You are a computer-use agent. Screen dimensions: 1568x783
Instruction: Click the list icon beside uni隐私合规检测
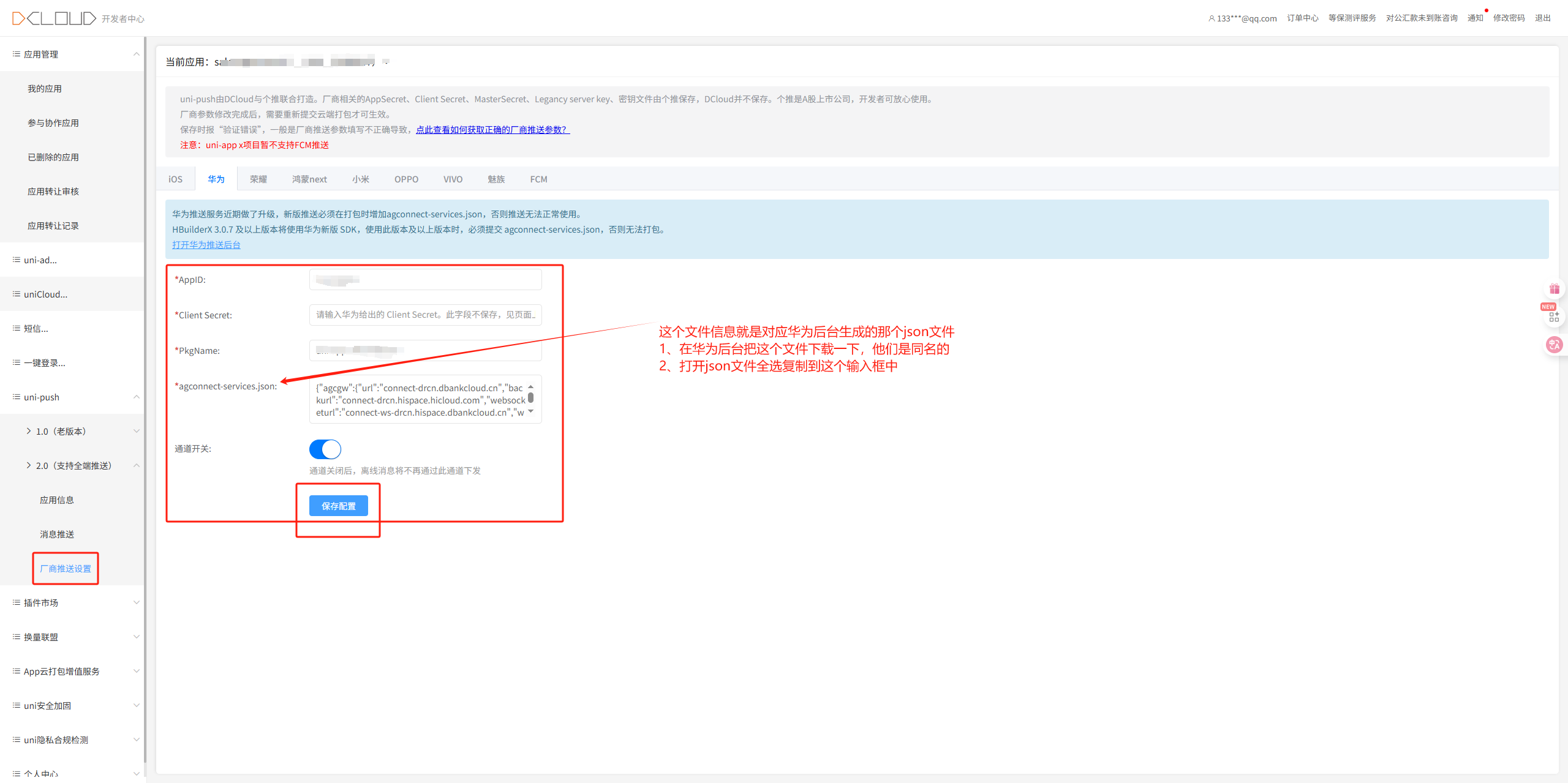click(x=17, y=740)
